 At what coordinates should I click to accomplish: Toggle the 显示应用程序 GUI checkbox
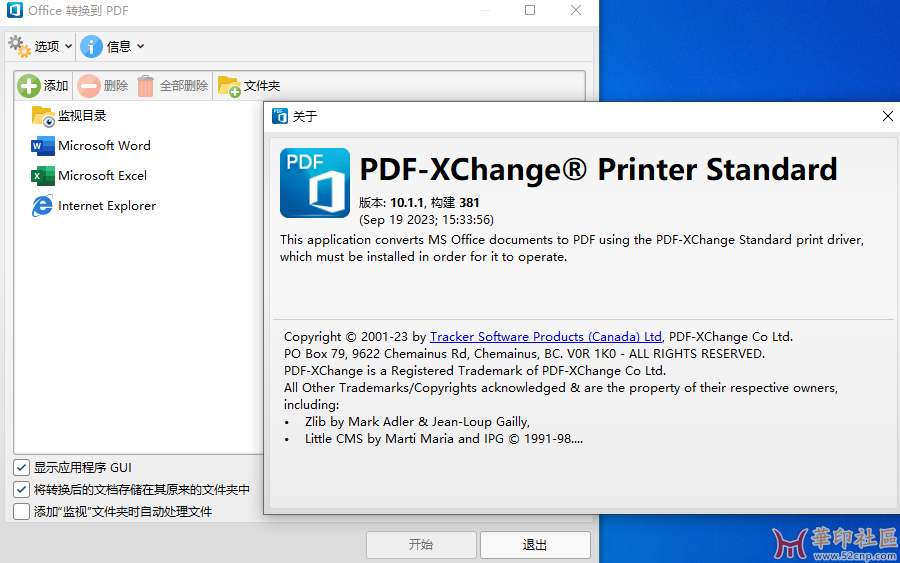tap(21, 467)
